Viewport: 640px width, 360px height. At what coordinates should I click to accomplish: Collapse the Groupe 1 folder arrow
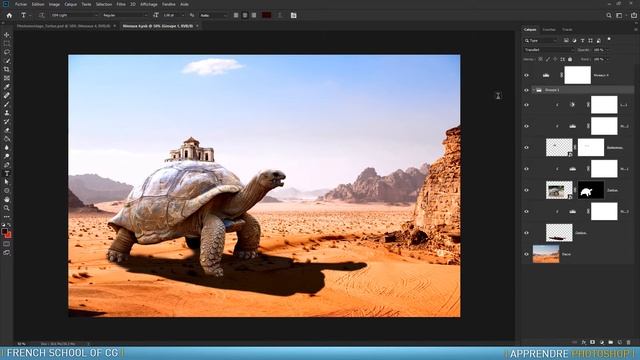(533, 90)
